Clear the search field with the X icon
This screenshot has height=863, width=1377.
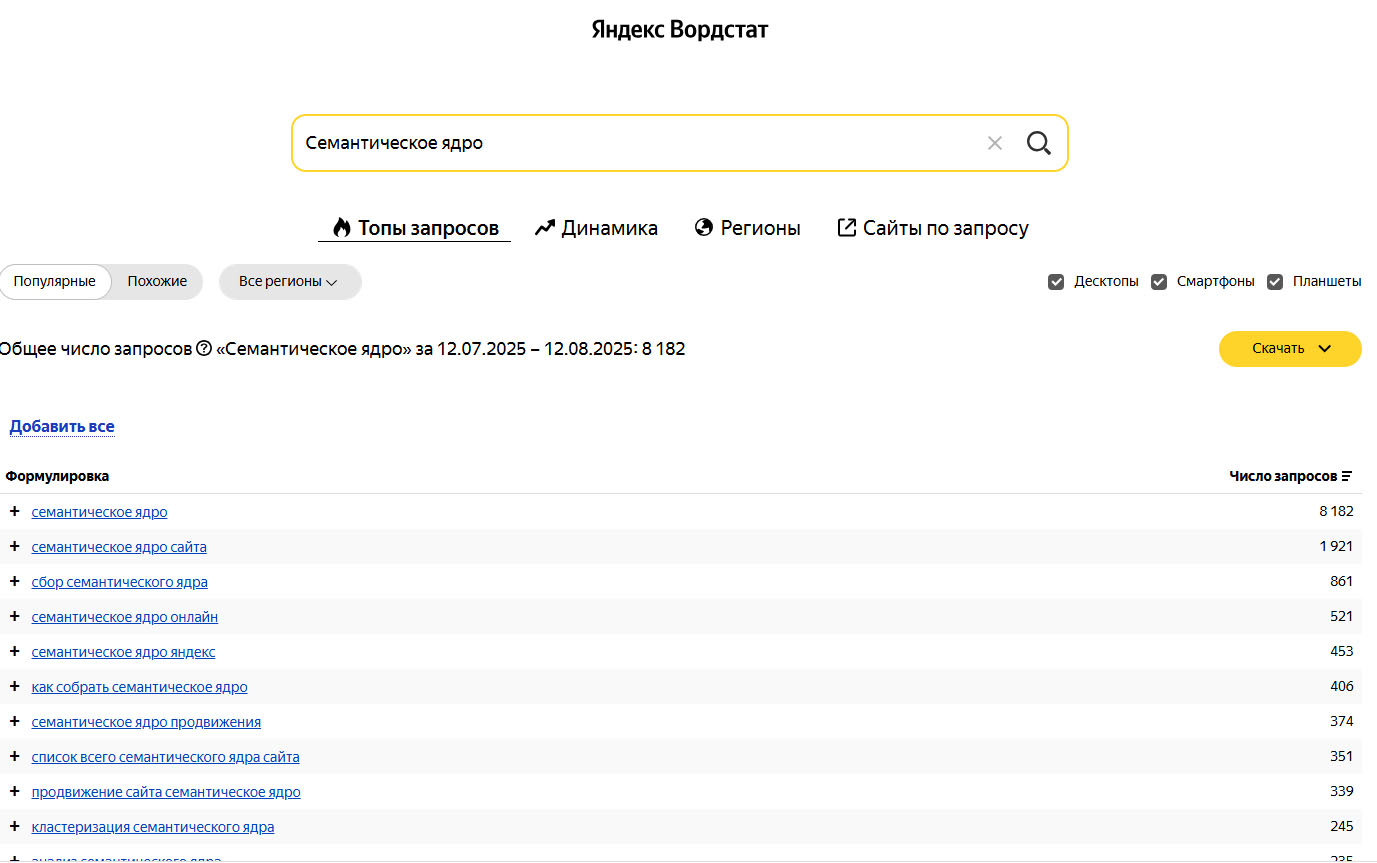(x=994, y=143)
